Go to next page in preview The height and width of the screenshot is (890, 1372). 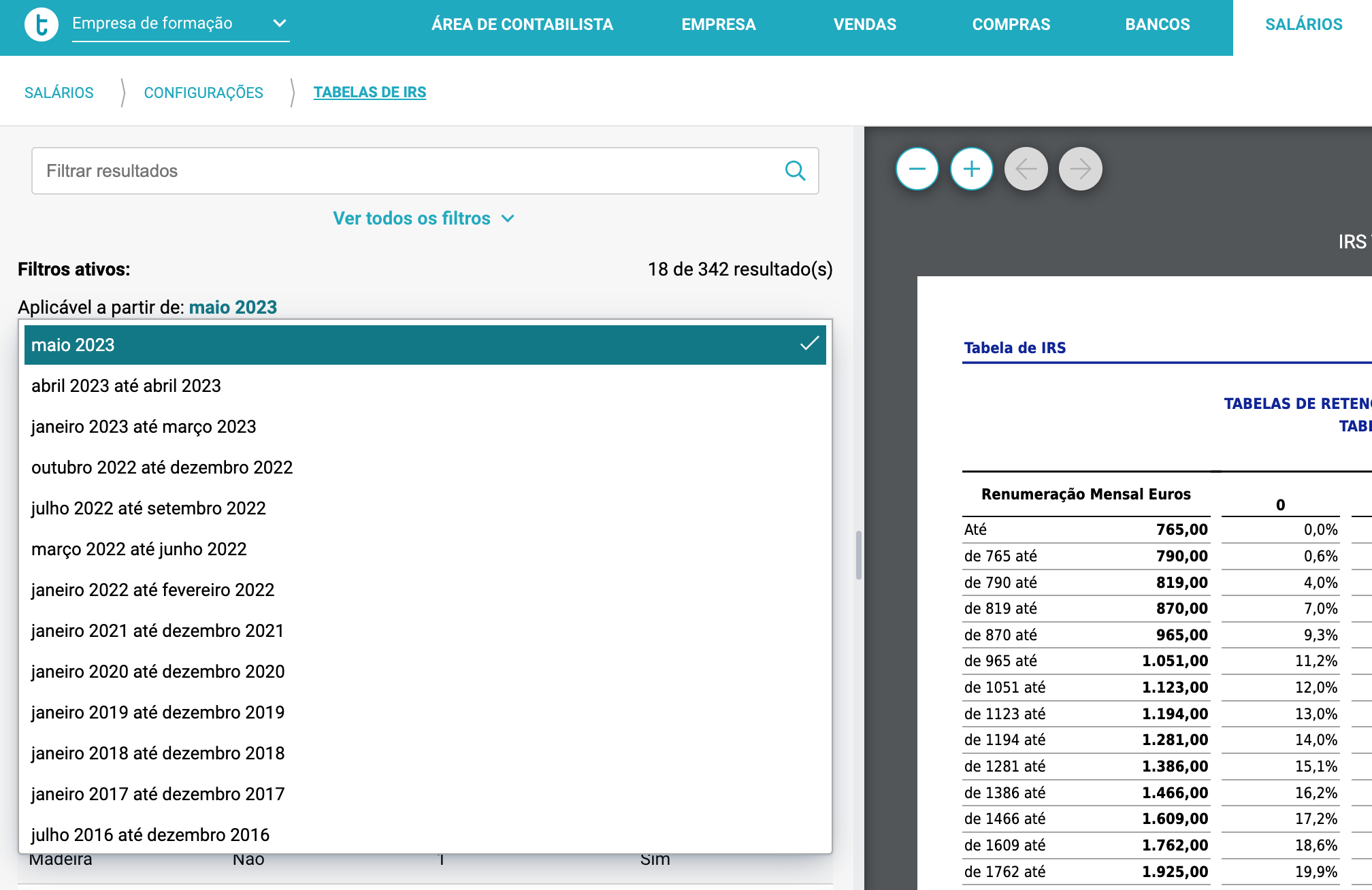pyautogui.click(x=1081, y=169)
